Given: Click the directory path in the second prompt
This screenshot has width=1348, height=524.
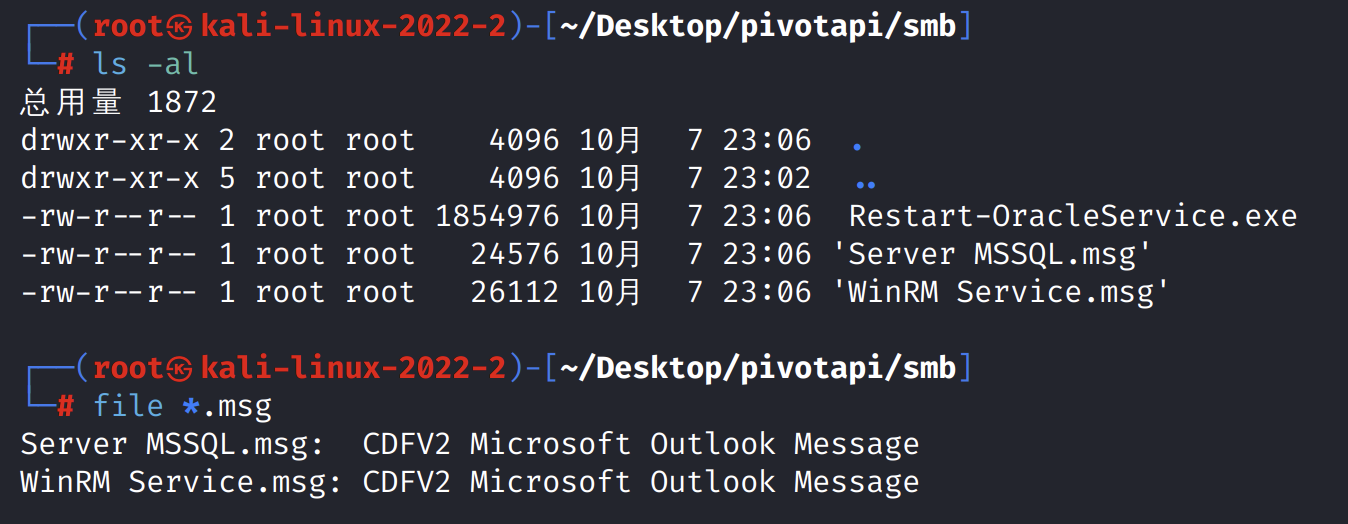Looking at the screenshot, I should point(756,369).
